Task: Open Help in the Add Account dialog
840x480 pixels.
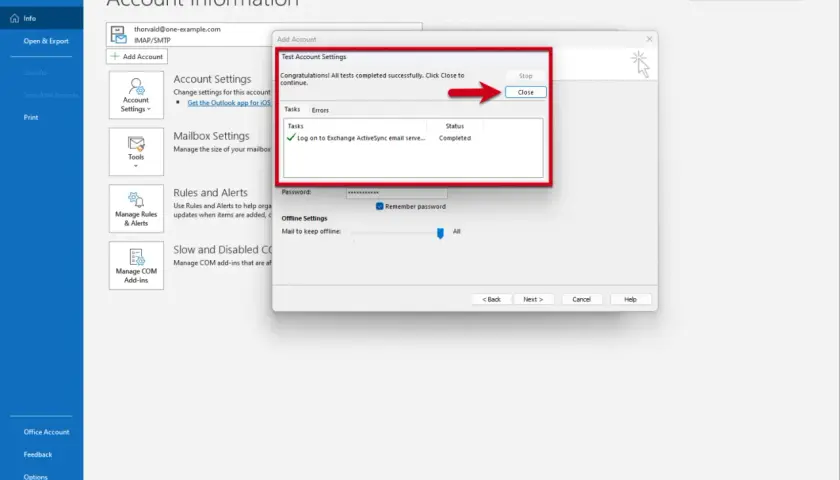Action: pos(631,299)
